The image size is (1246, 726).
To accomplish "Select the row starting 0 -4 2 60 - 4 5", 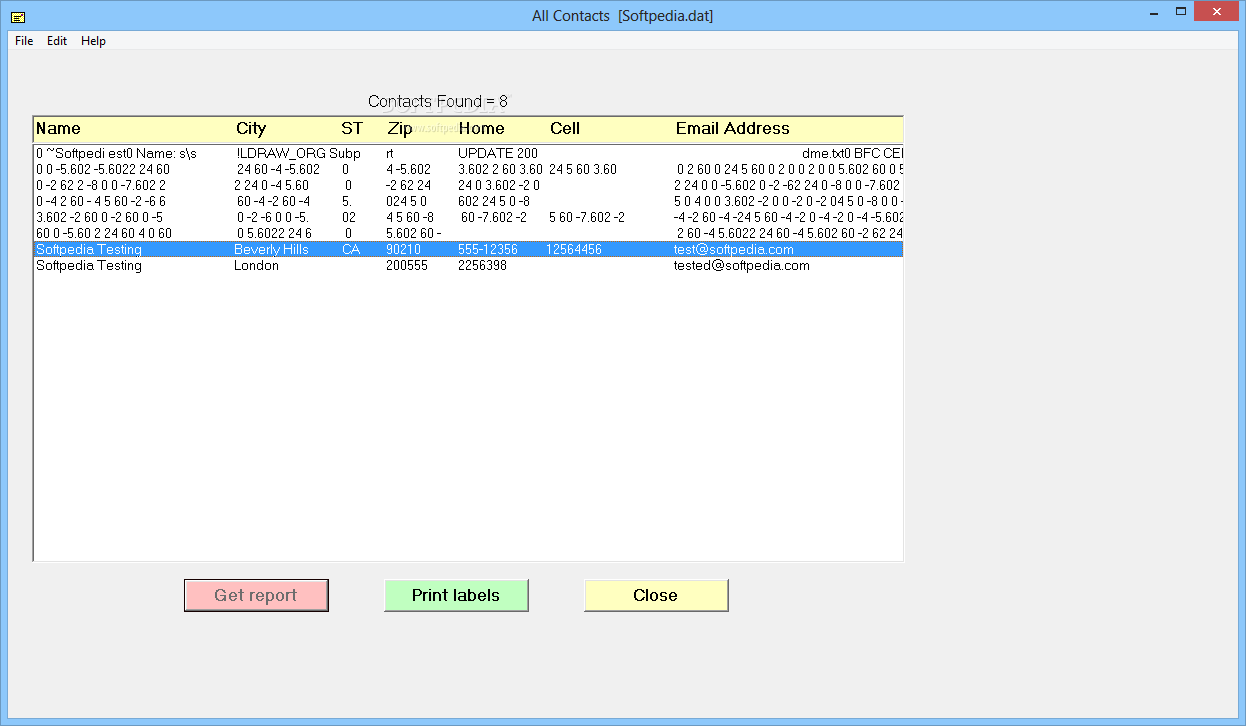I will tap(468, 201).
